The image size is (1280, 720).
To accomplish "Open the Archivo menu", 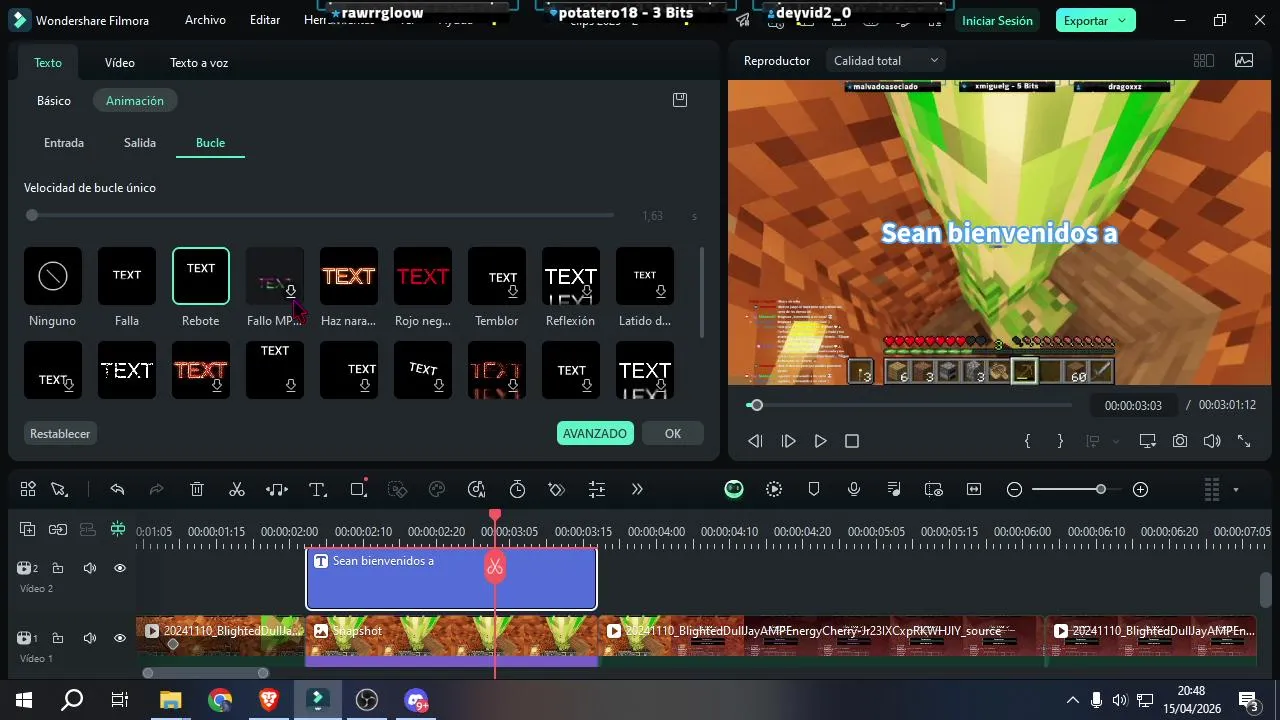I will click(x=205, y=20).
